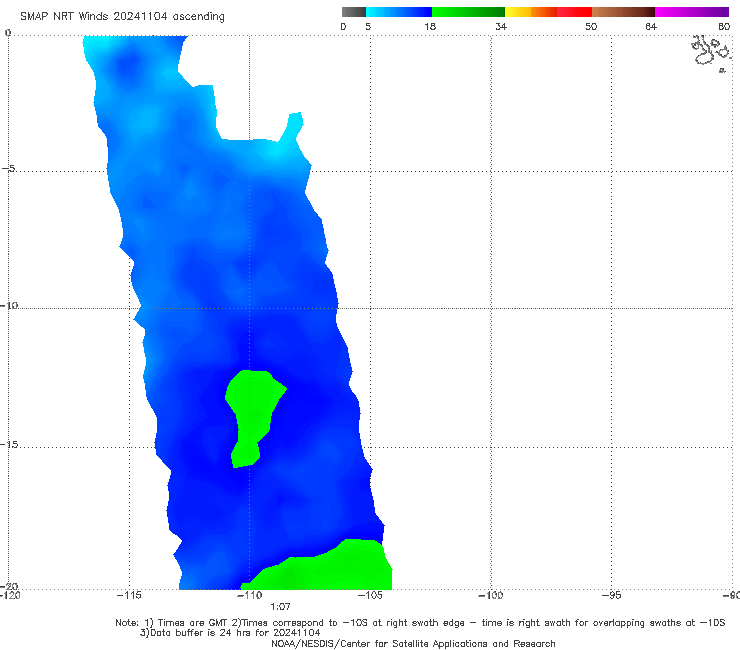Click the -15 latitude axis label
The height and width of the screenshot is (650, 740).
(9, 445)
